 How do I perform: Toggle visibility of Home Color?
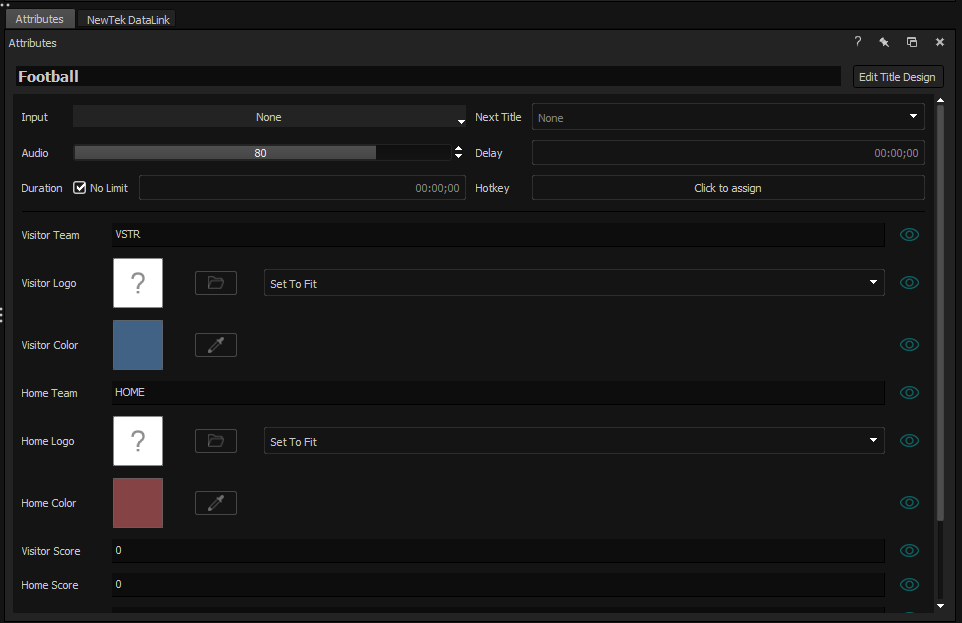(x=909, y=503)
